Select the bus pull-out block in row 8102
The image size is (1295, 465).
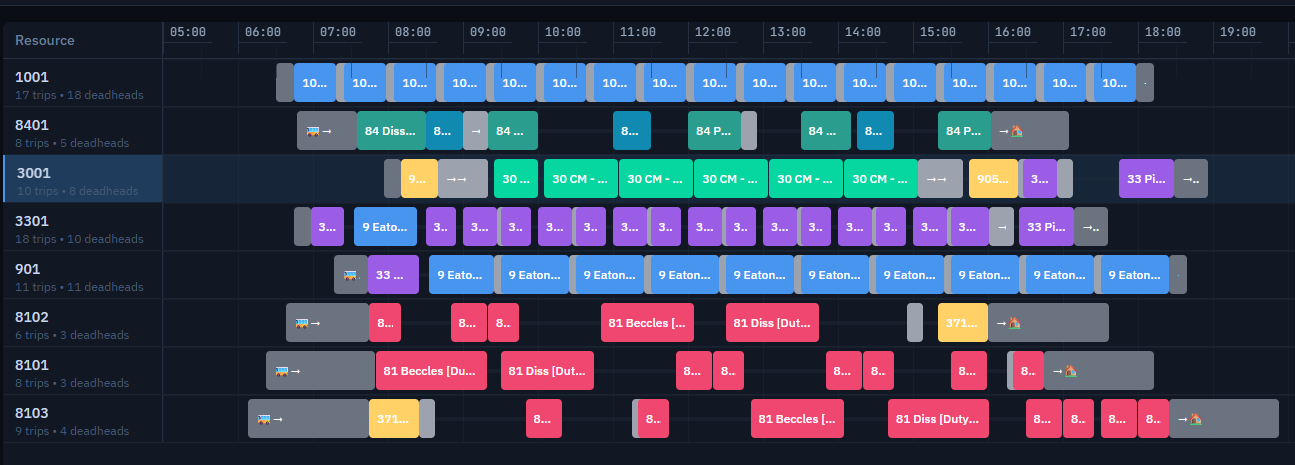pos(327,323)
